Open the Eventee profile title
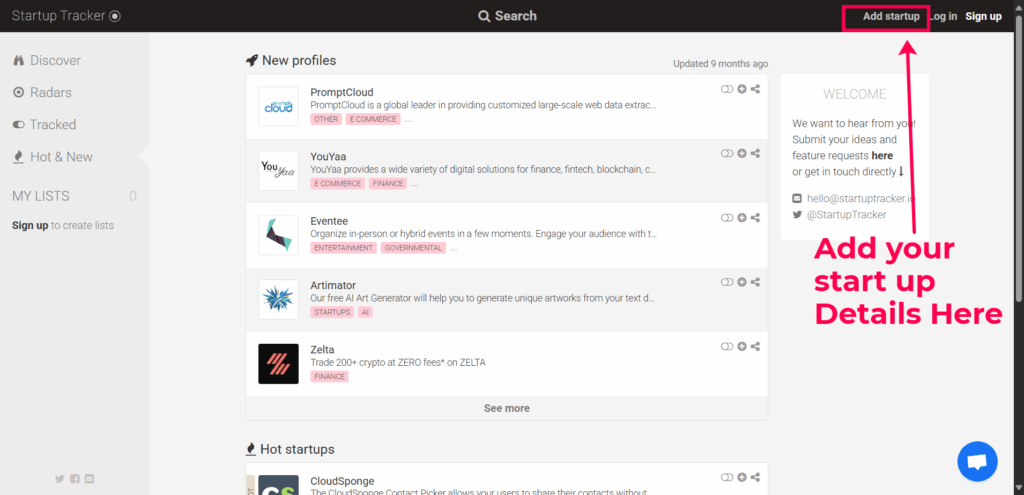 click(x=329, y=221)
